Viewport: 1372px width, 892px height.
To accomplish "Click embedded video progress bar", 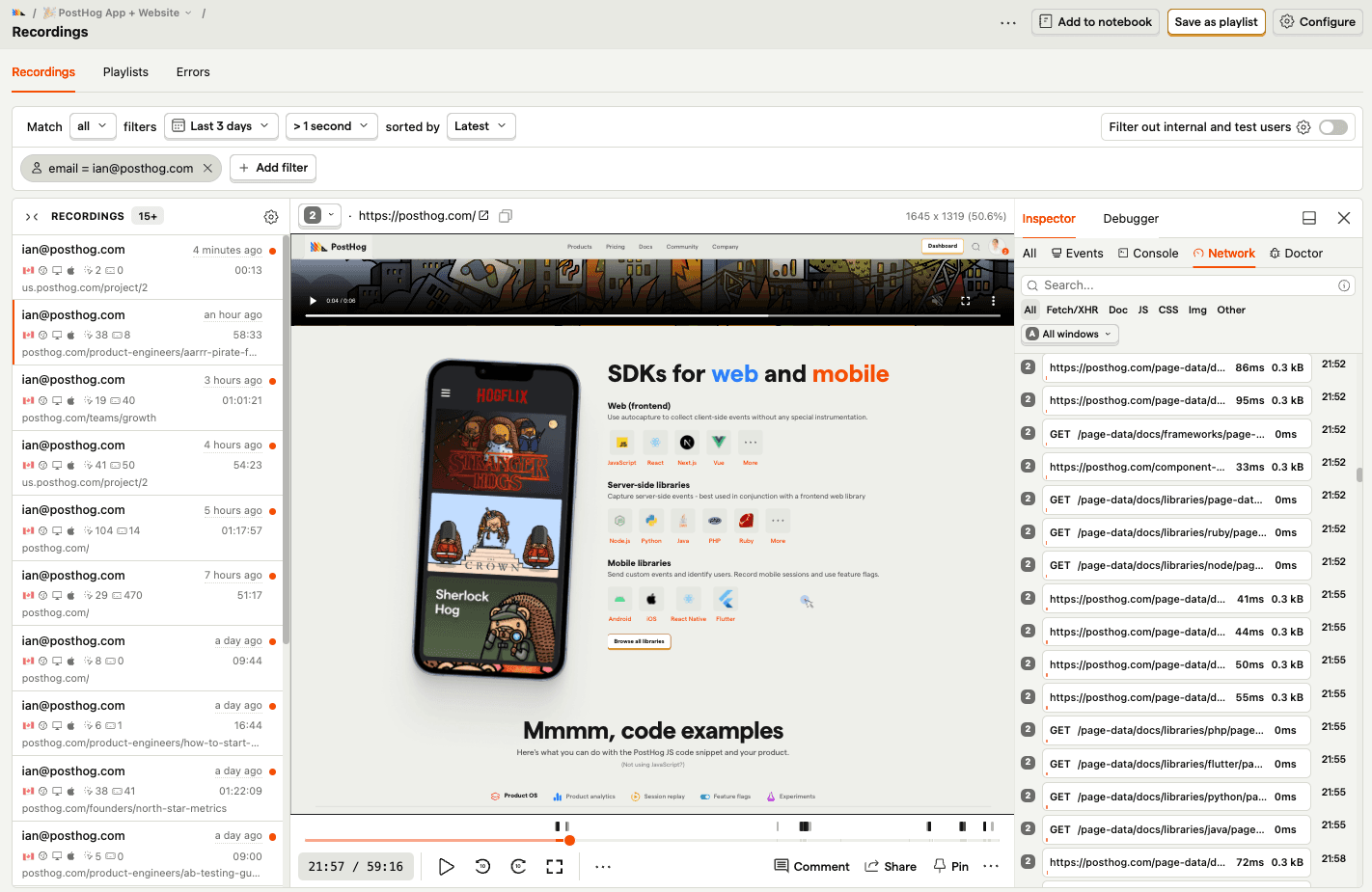I will point(652,315).
